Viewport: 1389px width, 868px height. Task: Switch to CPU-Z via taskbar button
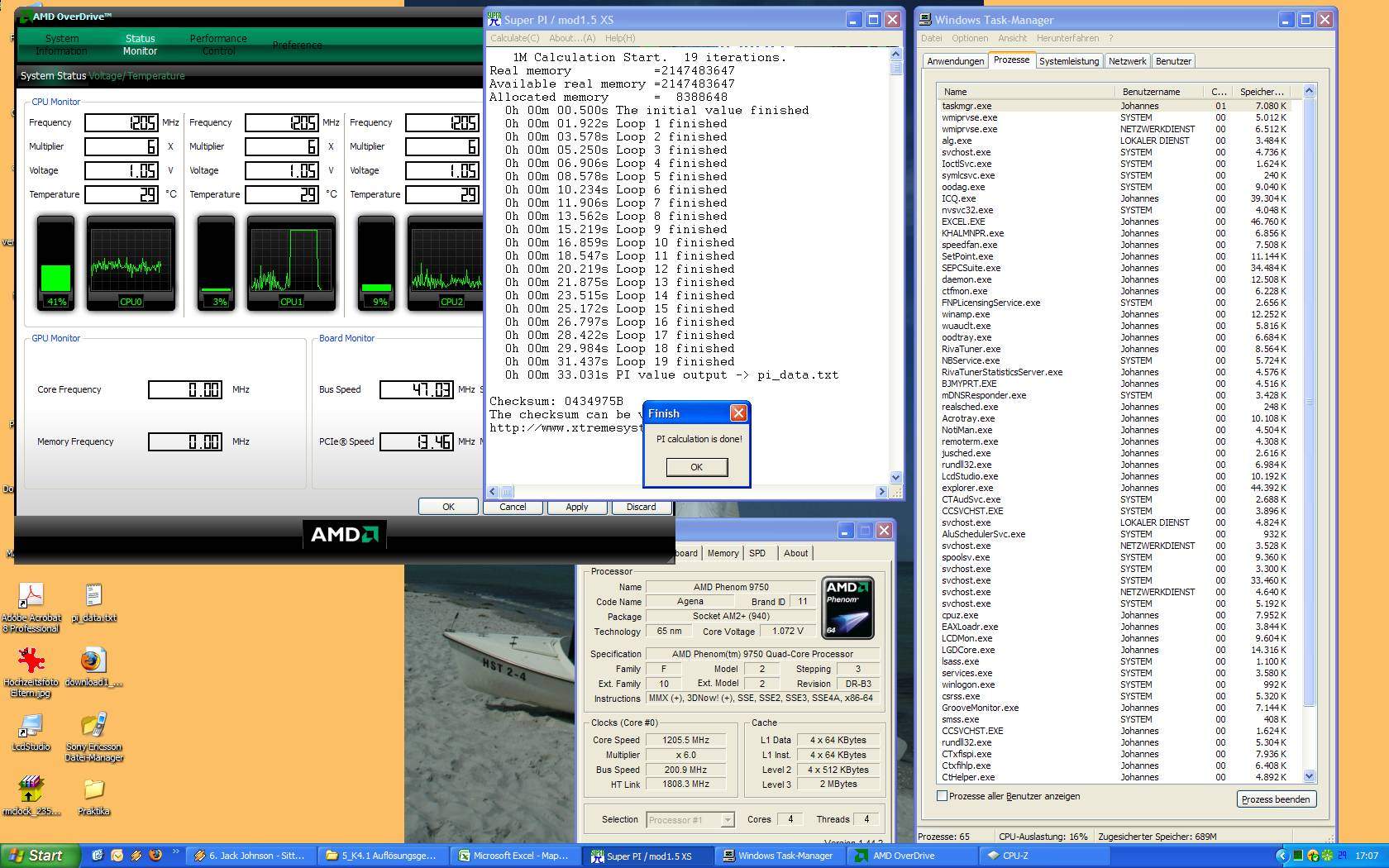pyautogui.click(x=1043, y=856)
